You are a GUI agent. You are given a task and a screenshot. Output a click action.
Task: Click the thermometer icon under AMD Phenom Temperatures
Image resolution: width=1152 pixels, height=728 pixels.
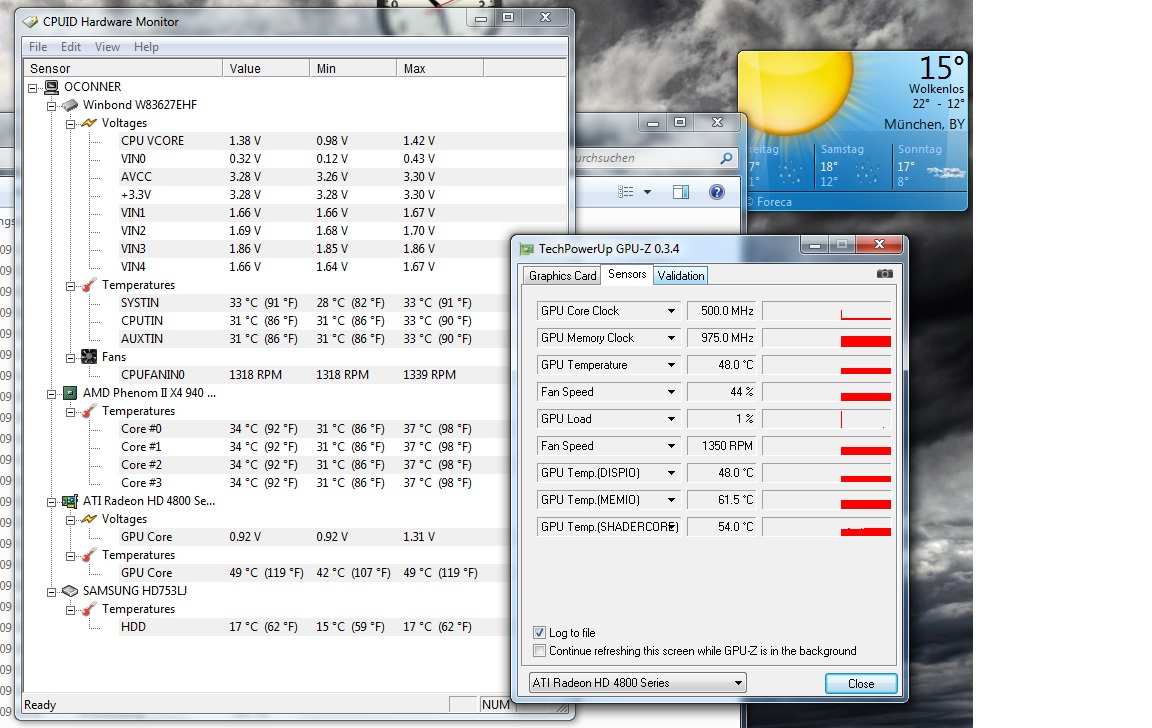[89, 411]
